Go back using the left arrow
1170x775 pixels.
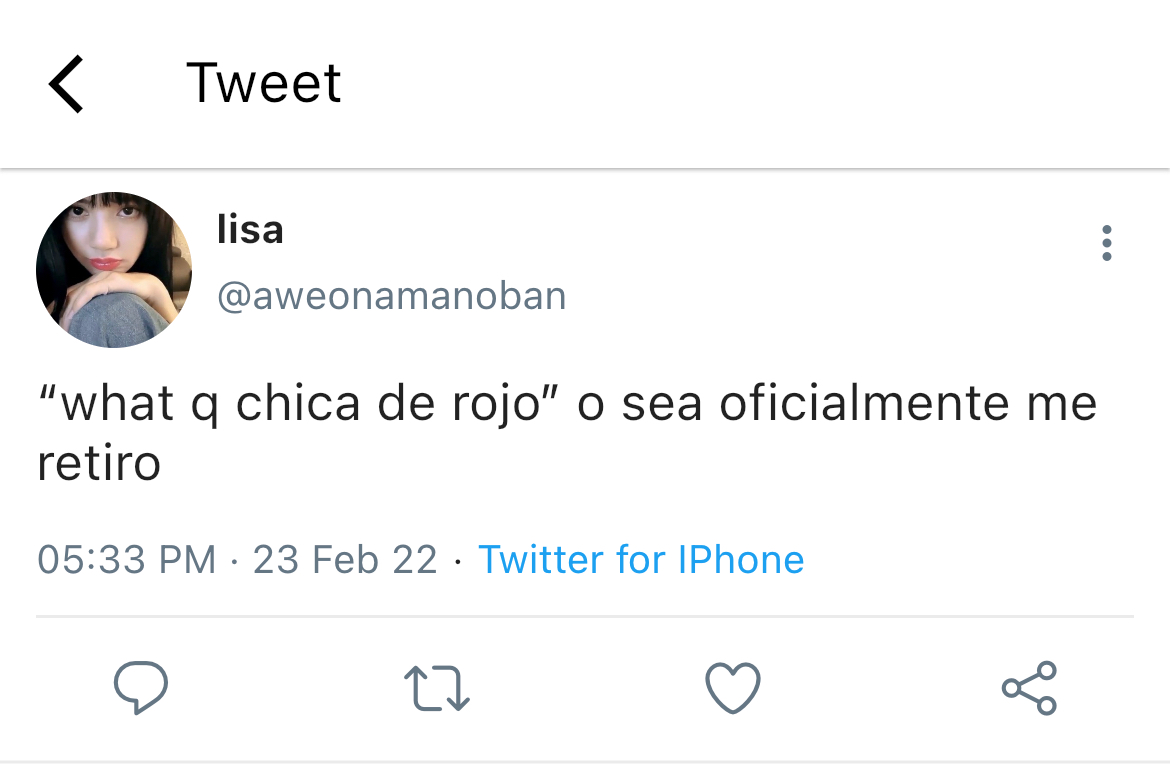(x=66, y=84)
